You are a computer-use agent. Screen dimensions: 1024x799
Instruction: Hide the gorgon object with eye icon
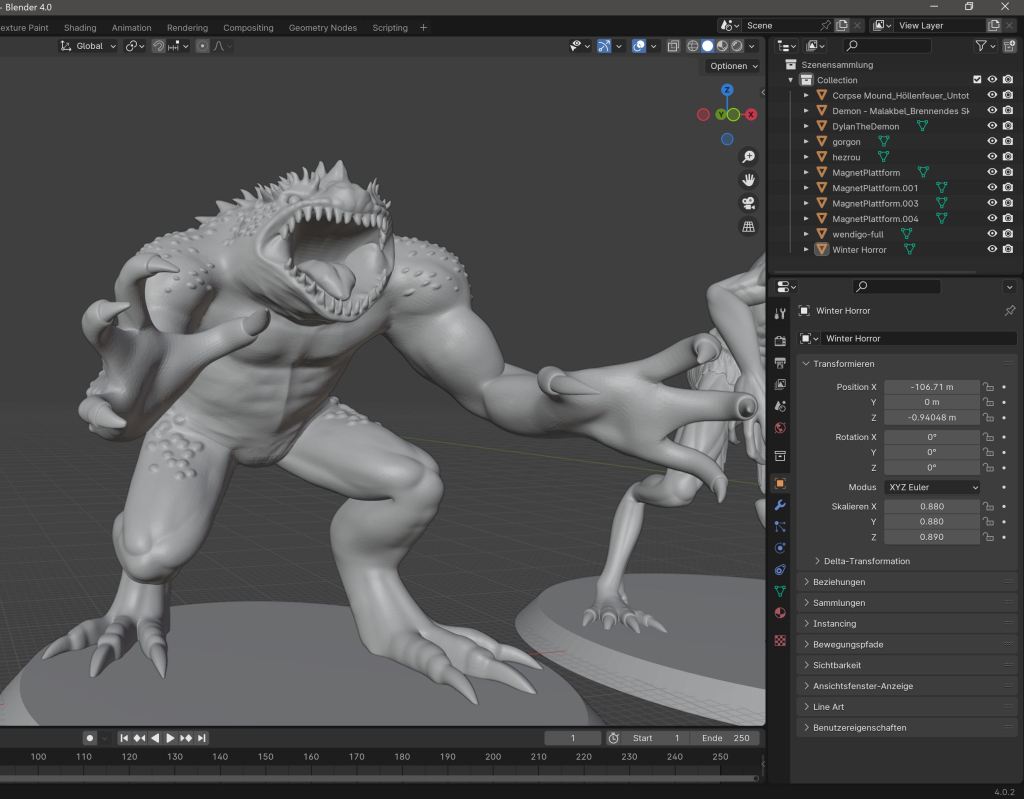click(x=992, y=142)
